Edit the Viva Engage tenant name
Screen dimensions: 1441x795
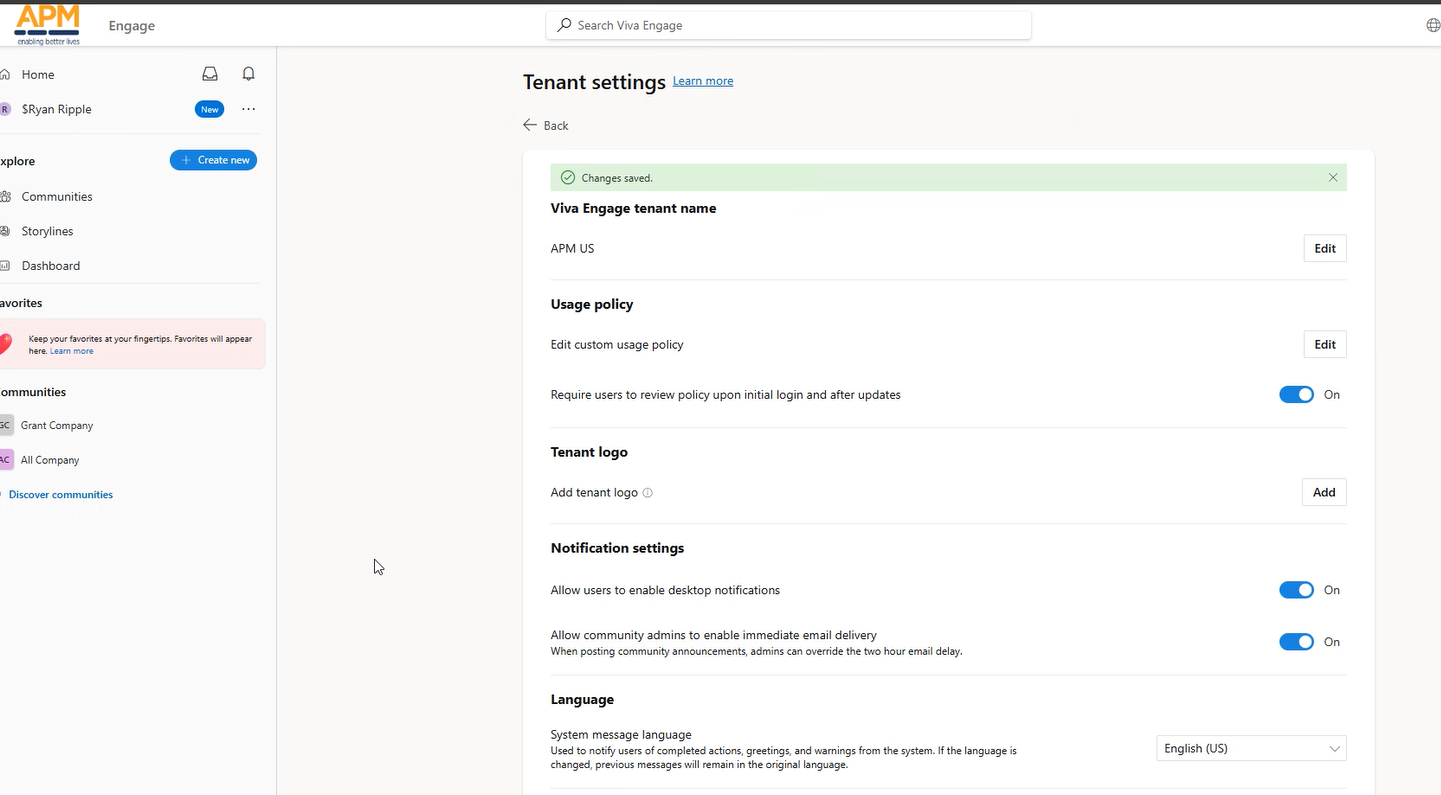point(1324,248)
